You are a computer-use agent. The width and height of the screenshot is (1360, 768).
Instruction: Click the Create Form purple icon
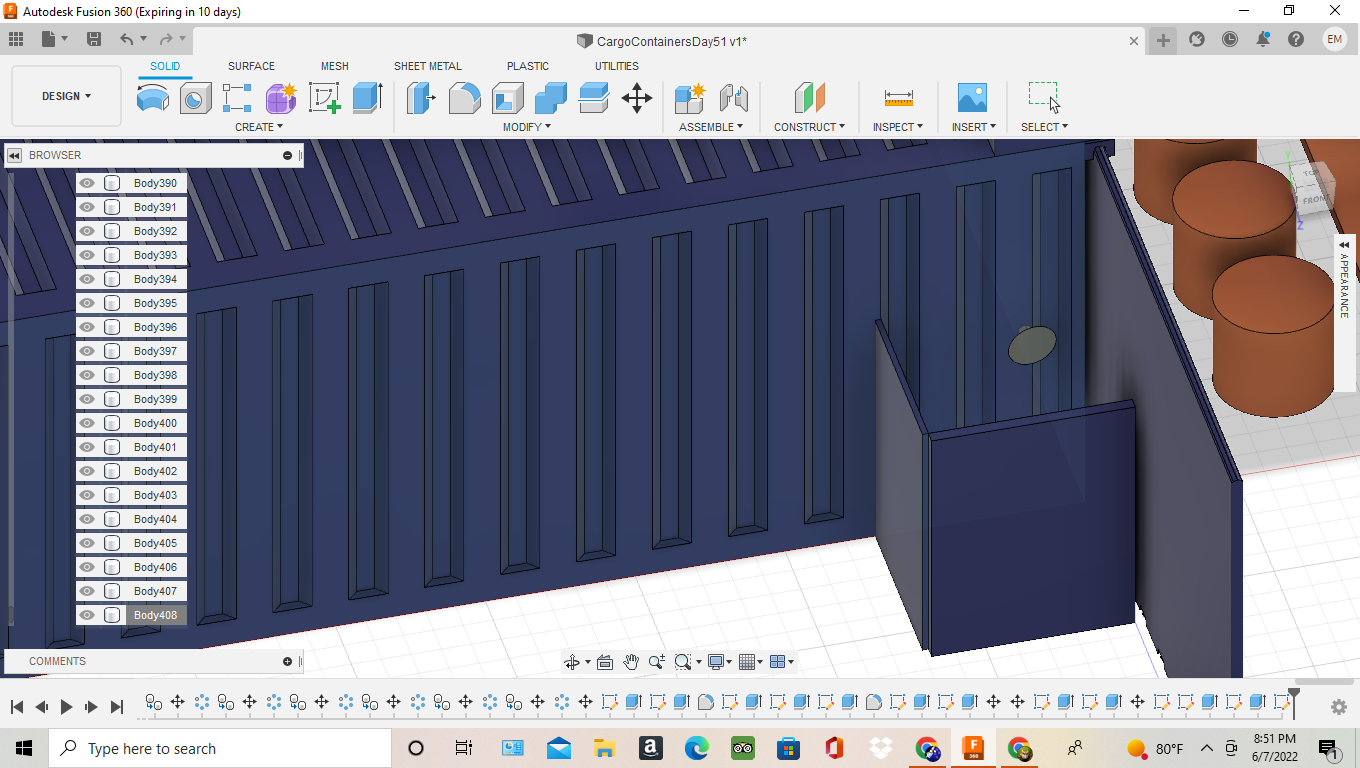tap(281, 98)
